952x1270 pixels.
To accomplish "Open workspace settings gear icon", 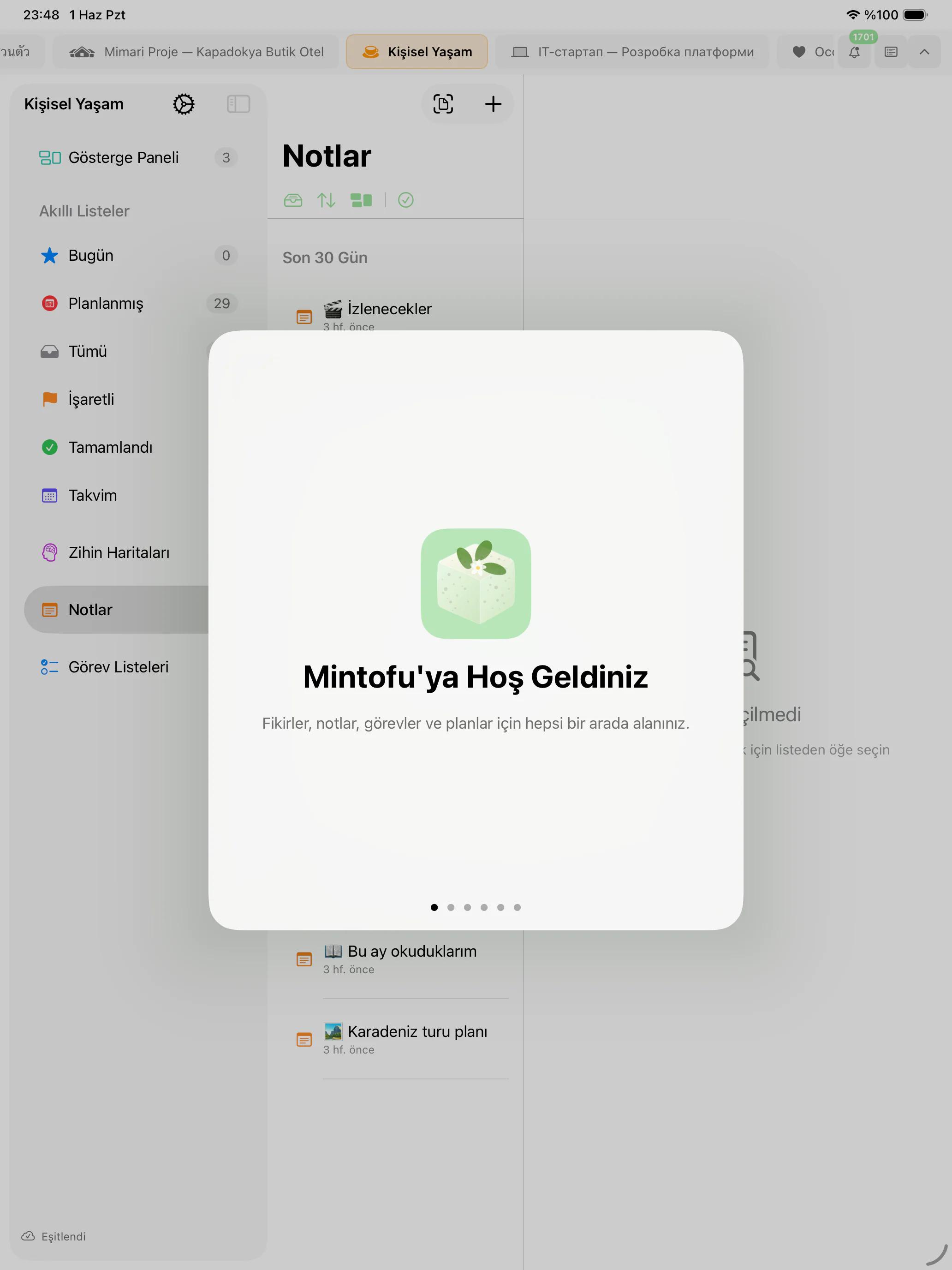I will coord(184,104).
